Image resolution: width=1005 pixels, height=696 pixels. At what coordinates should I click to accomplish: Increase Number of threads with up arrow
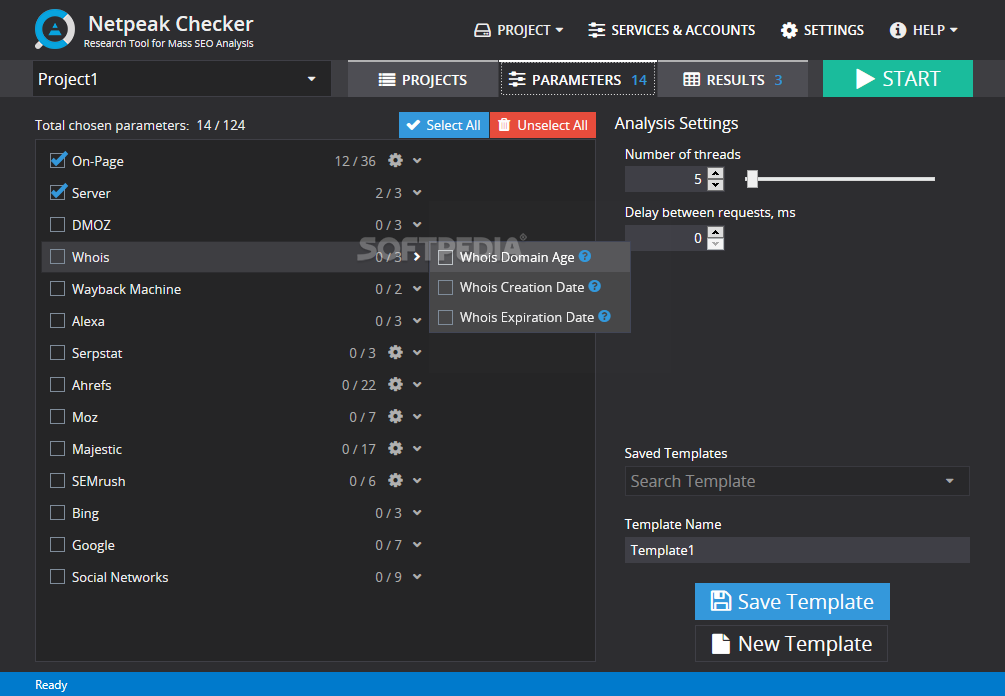[x=716, y=173]
